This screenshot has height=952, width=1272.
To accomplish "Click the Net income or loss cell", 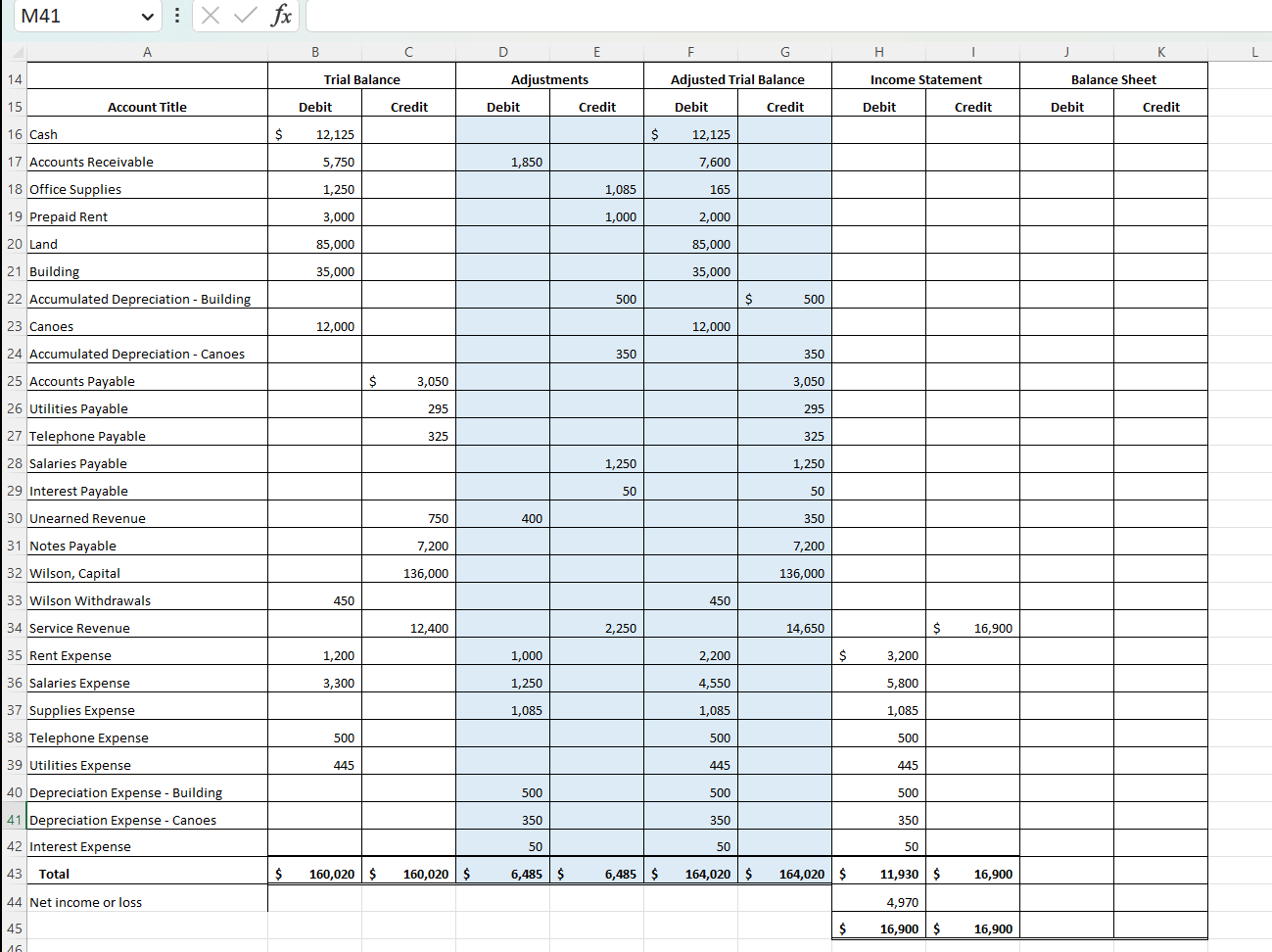I will (x=147, y=901).
